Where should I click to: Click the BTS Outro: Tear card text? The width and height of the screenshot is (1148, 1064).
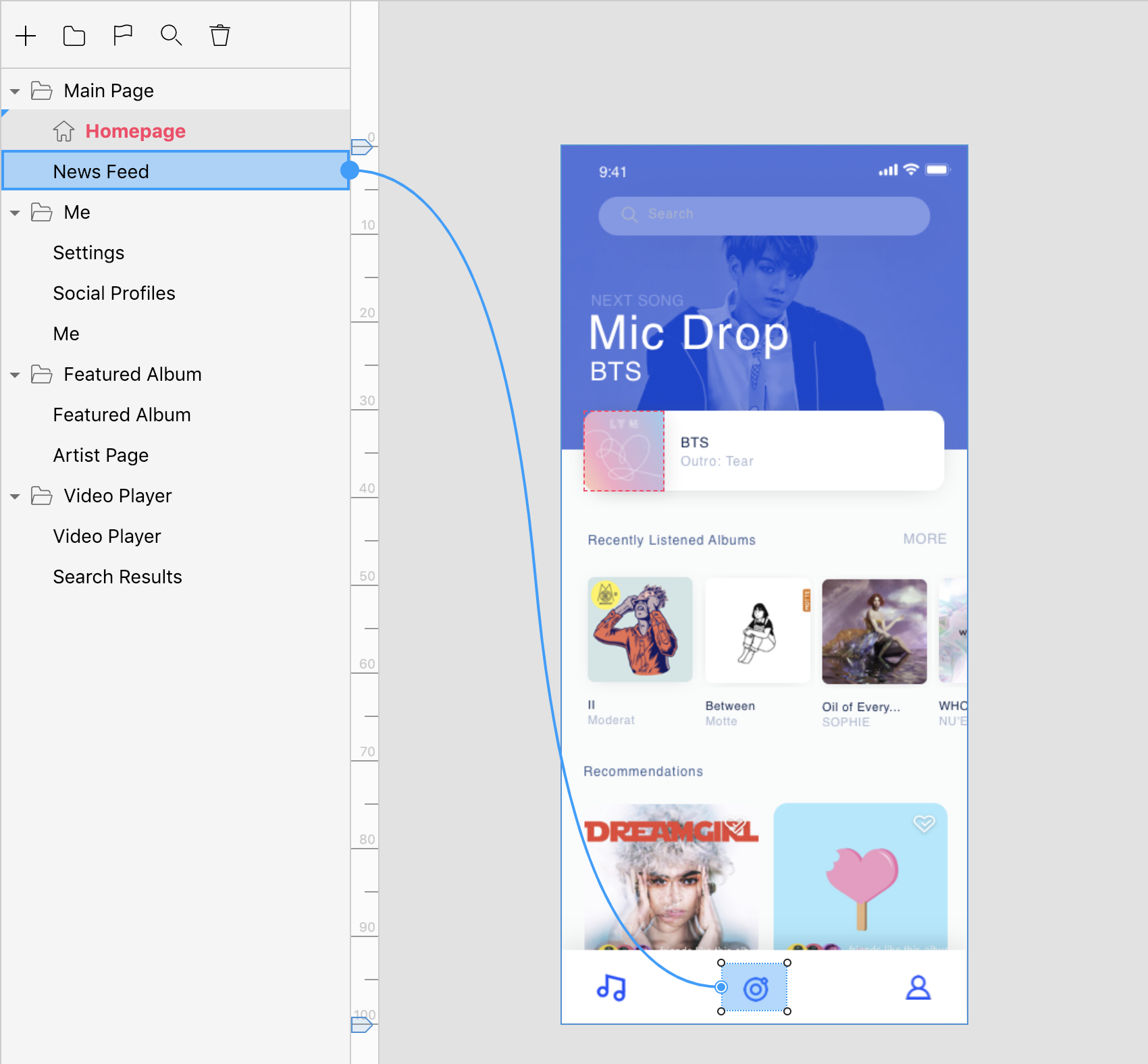pyautogui.click(x=717, y=452)
